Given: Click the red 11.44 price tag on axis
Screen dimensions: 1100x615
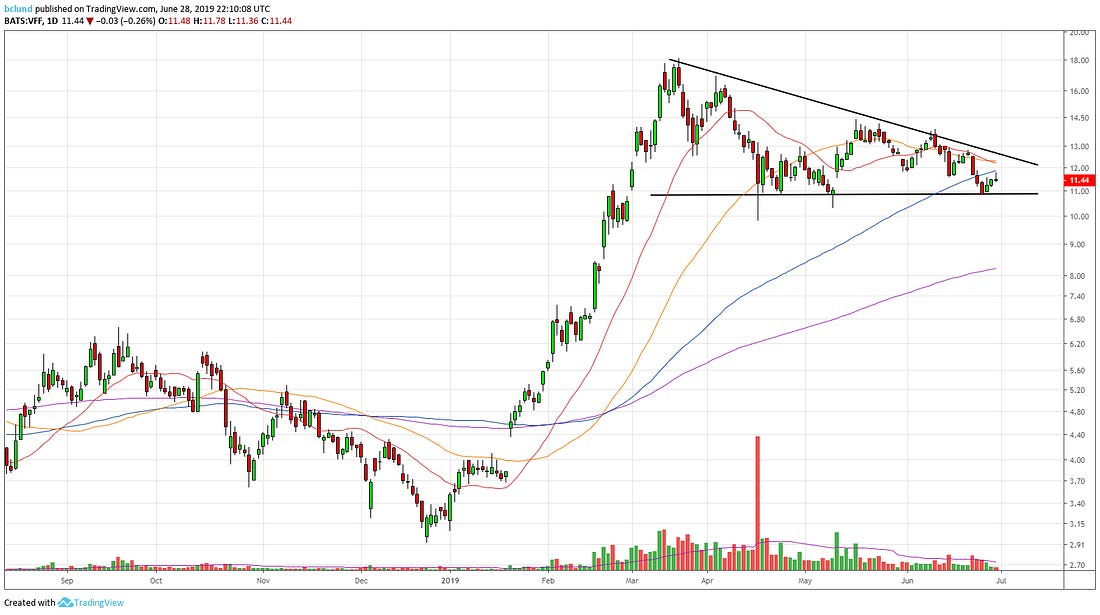Looking at the screenshot, I should 1078,180.
